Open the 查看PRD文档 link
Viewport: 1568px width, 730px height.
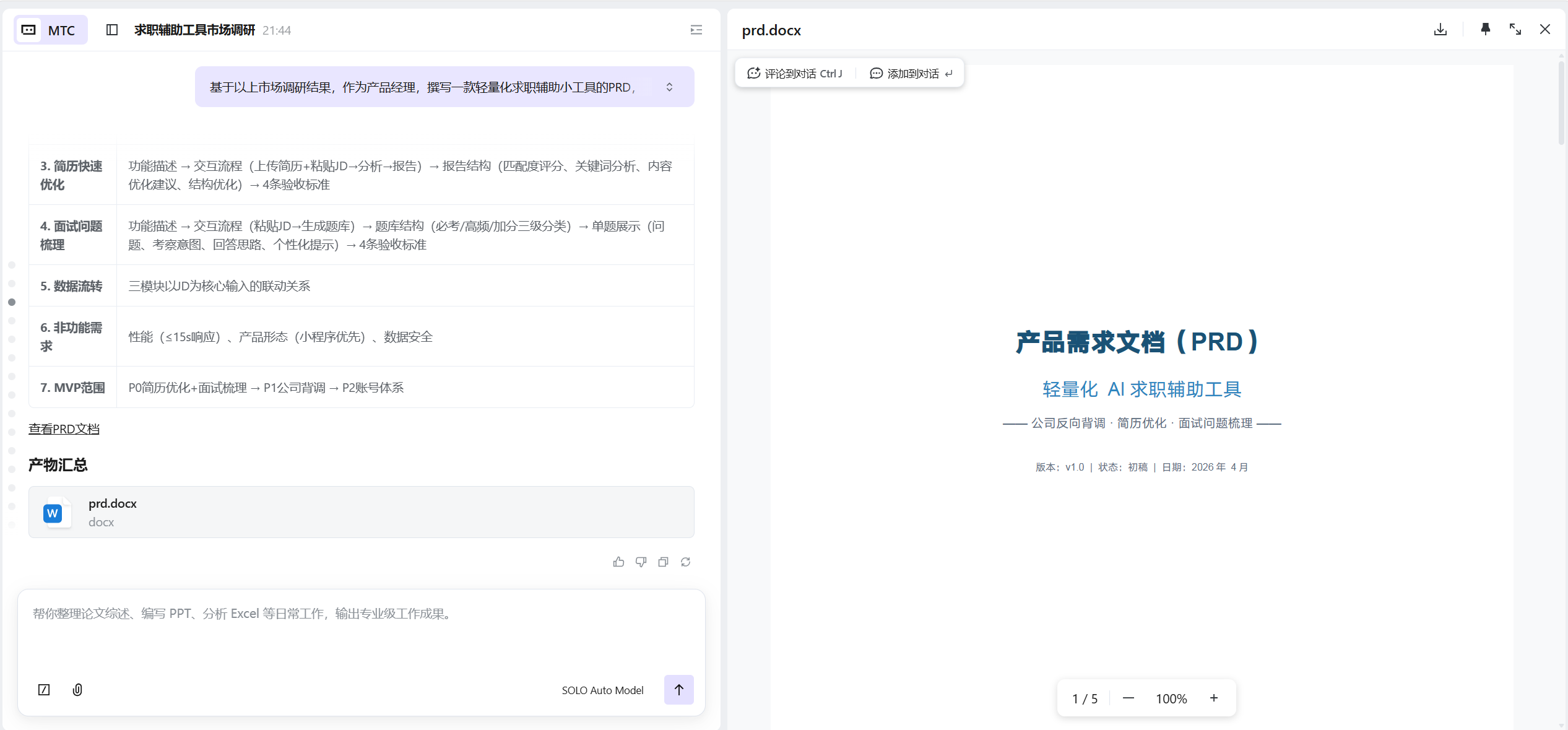(64, 428)
